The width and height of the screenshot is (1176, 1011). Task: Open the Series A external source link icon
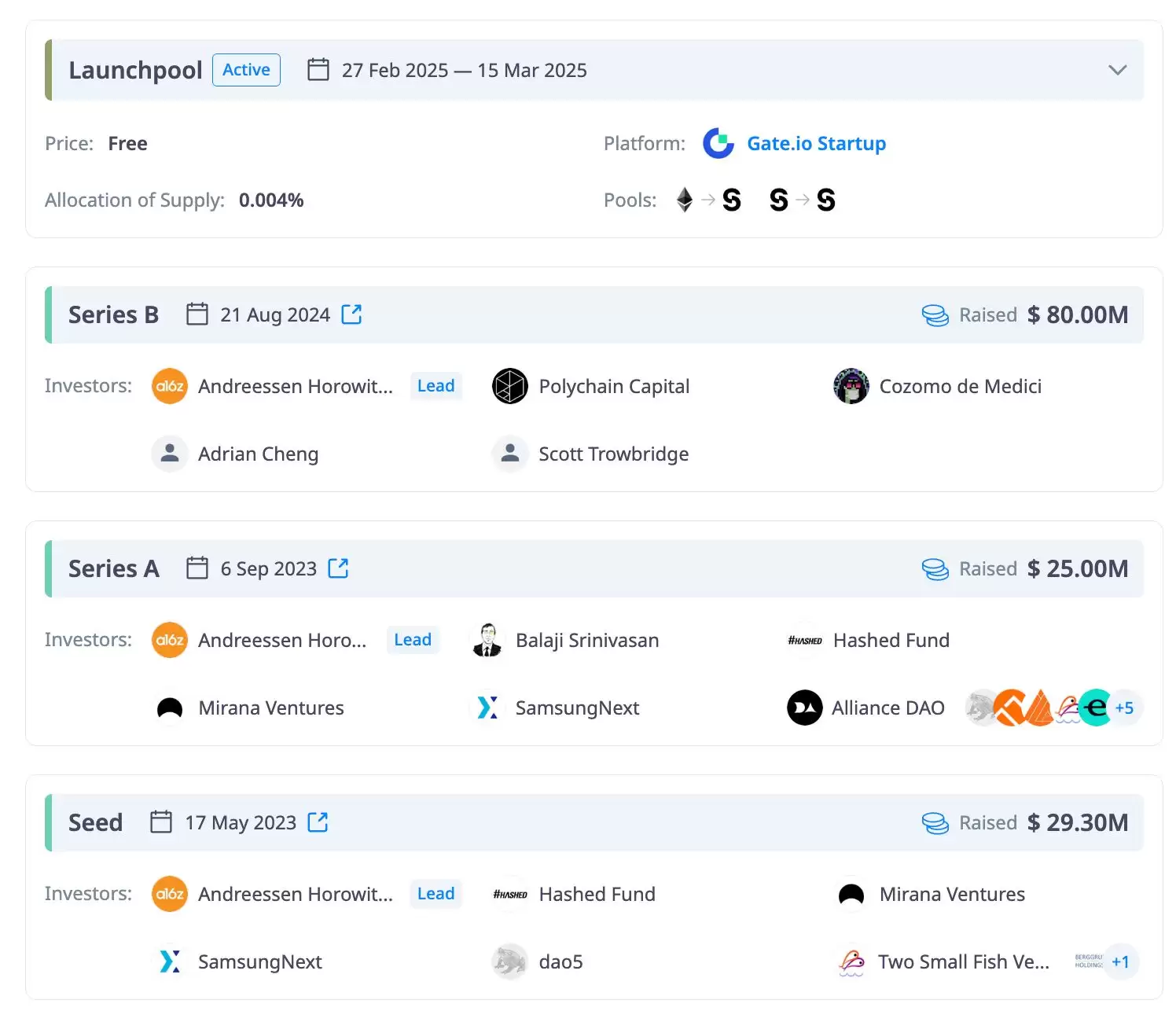tap(338, 568)
